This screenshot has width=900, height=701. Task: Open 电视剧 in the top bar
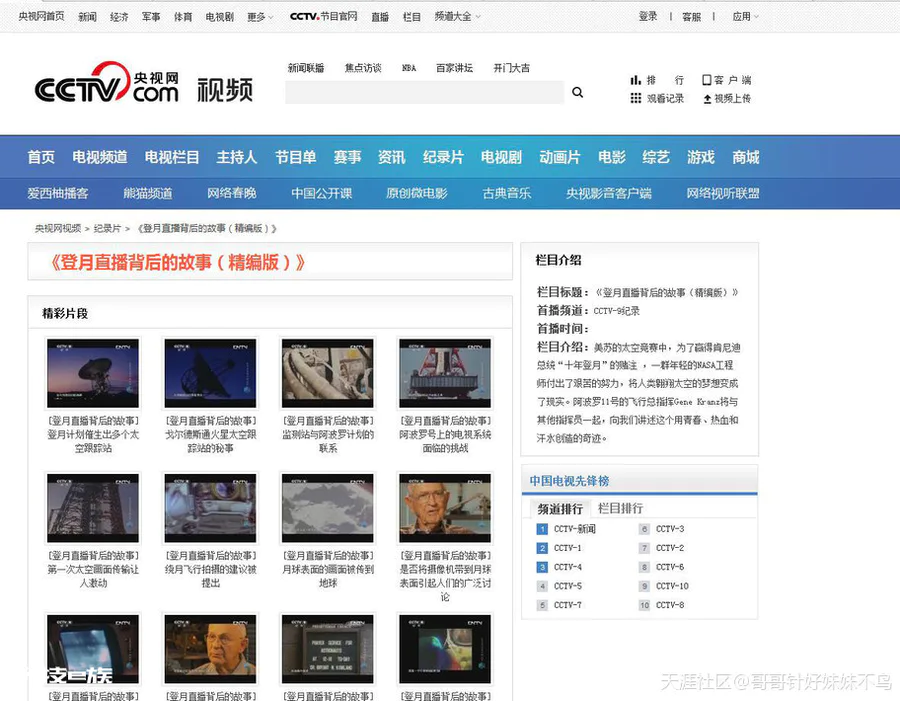[x=220, y=17]
